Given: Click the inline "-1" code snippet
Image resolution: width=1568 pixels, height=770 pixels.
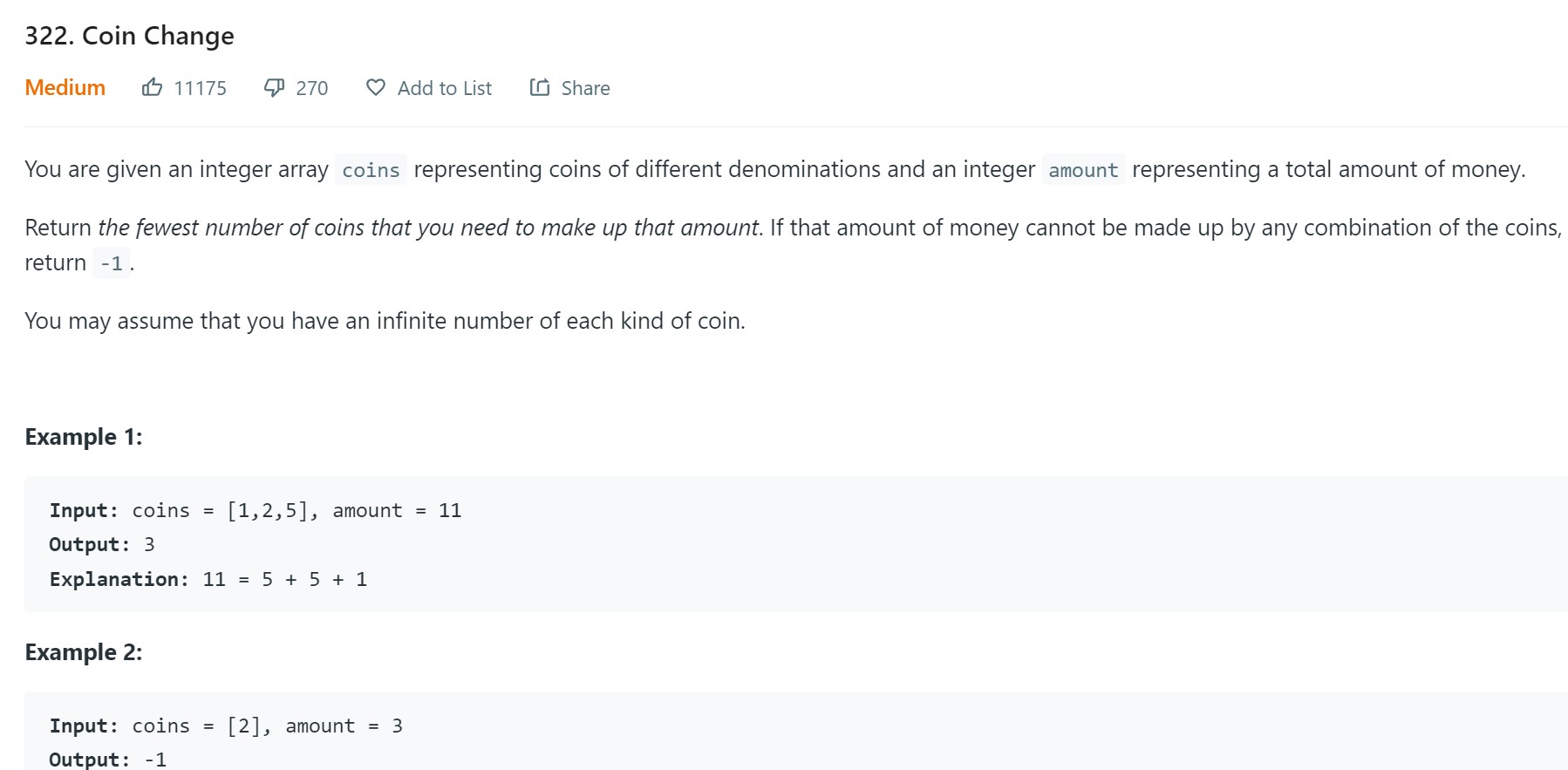Looking at the screenshot, I should (x=111, y=263).
